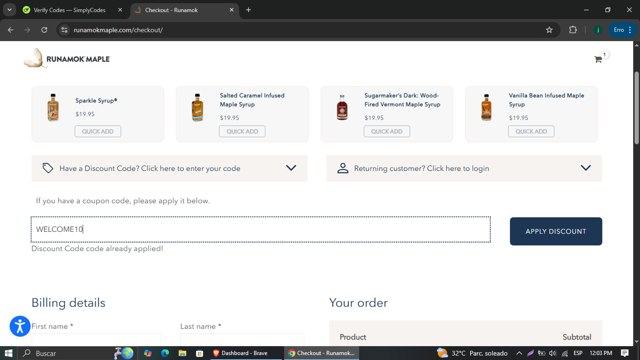Close the Verify Codes SimplyCodes tab
The width and height of the screenshot is (640, 360).
pyautogui.click(x=120, y=10)
